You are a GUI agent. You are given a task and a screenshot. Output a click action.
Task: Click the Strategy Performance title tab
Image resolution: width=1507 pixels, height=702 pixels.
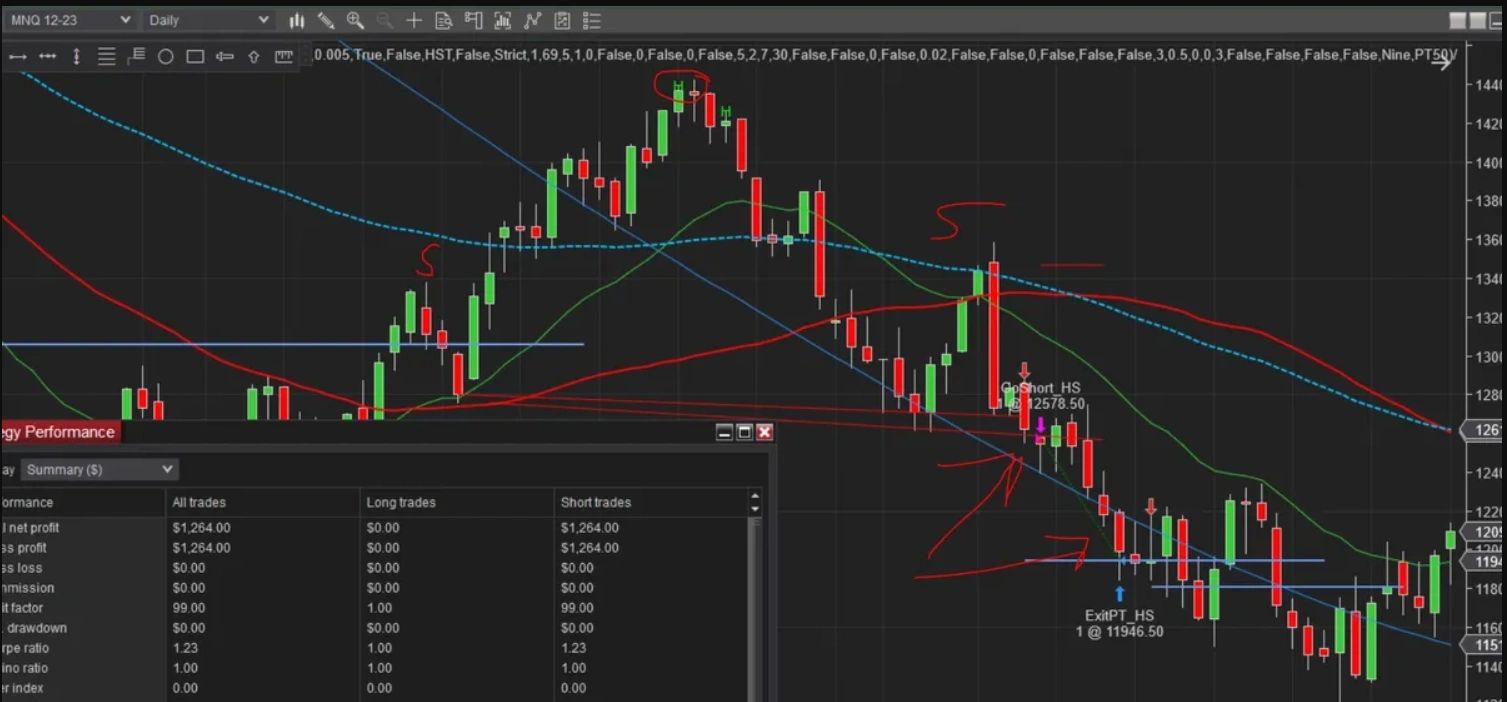tap(58, 432)
